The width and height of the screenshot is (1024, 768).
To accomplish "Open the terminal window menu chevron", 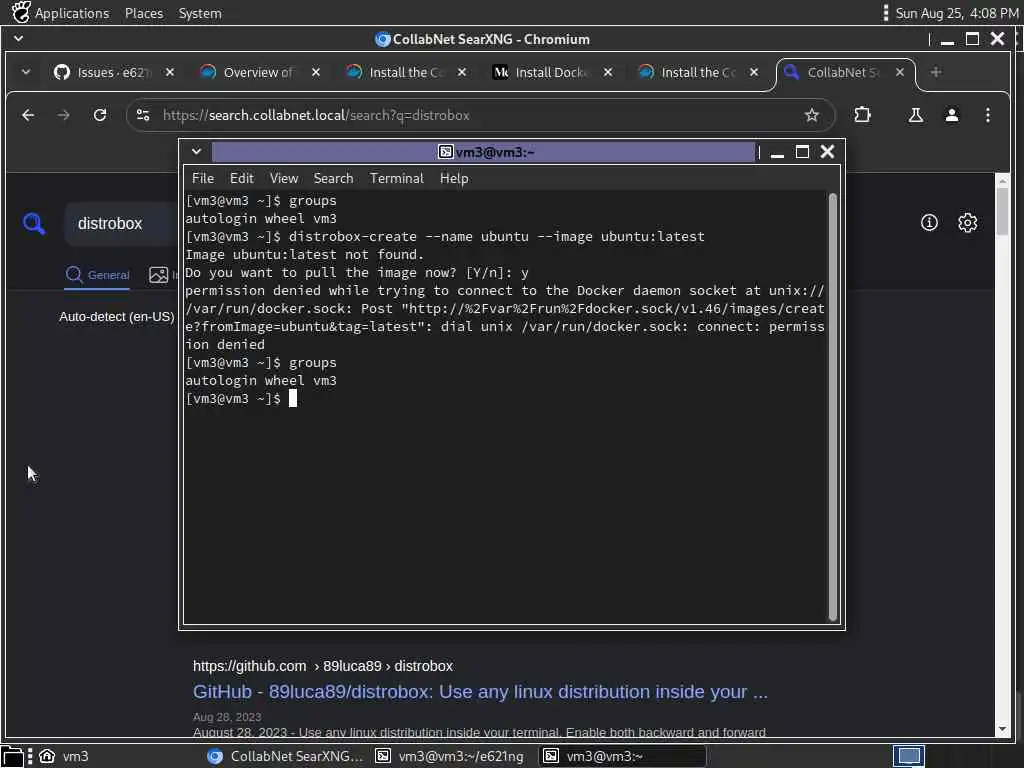I will click(x=196, y=152).
